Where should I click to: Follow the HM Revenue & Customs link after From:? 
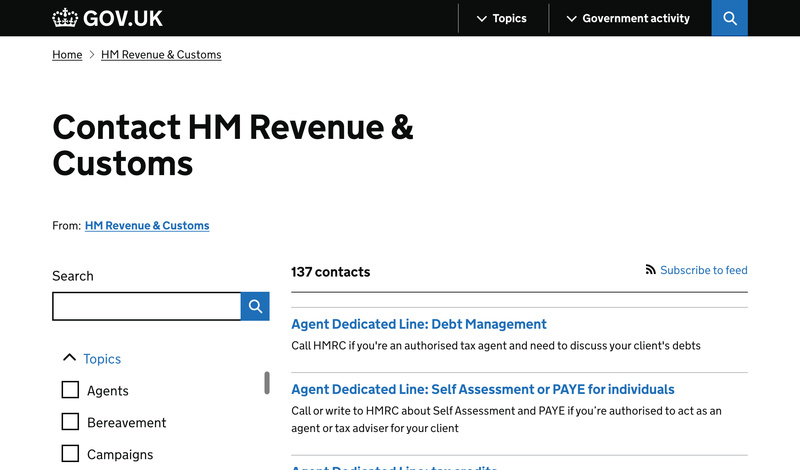pyautogui.click(x=147, y=226)
